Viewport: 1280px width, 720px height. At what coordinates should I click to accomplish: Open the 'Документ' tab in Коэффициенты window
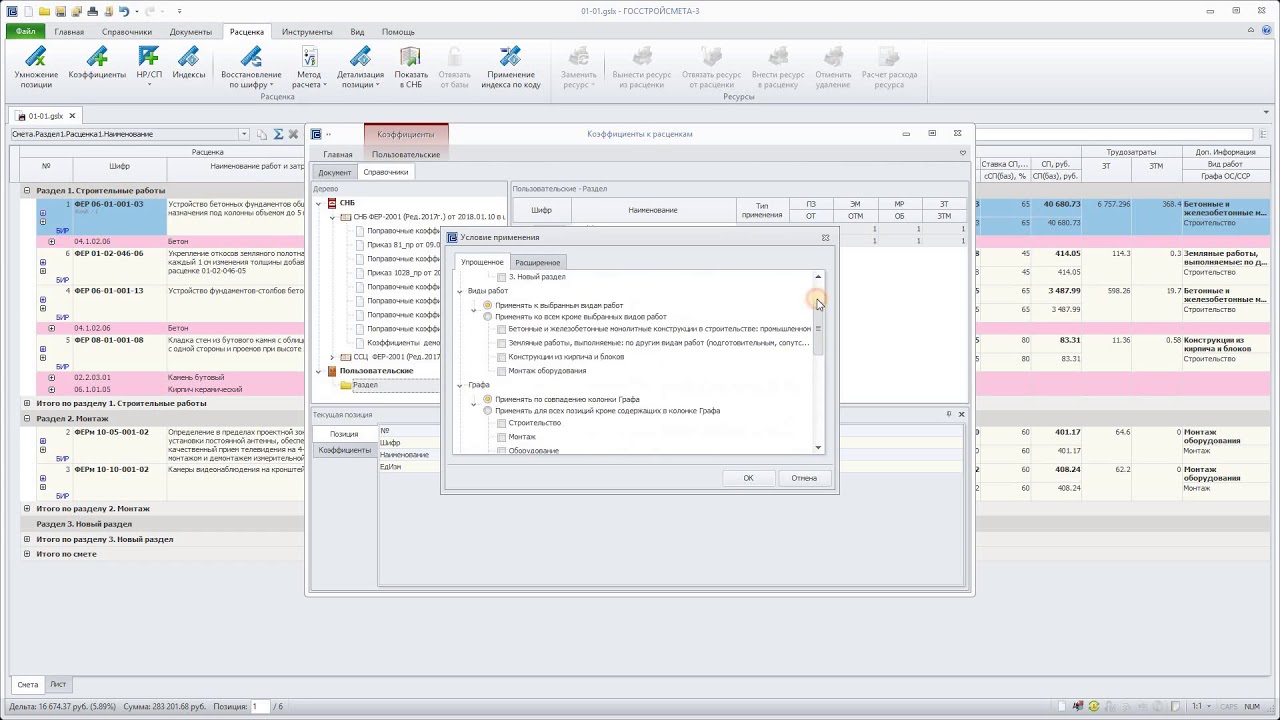tap(335, 172)
